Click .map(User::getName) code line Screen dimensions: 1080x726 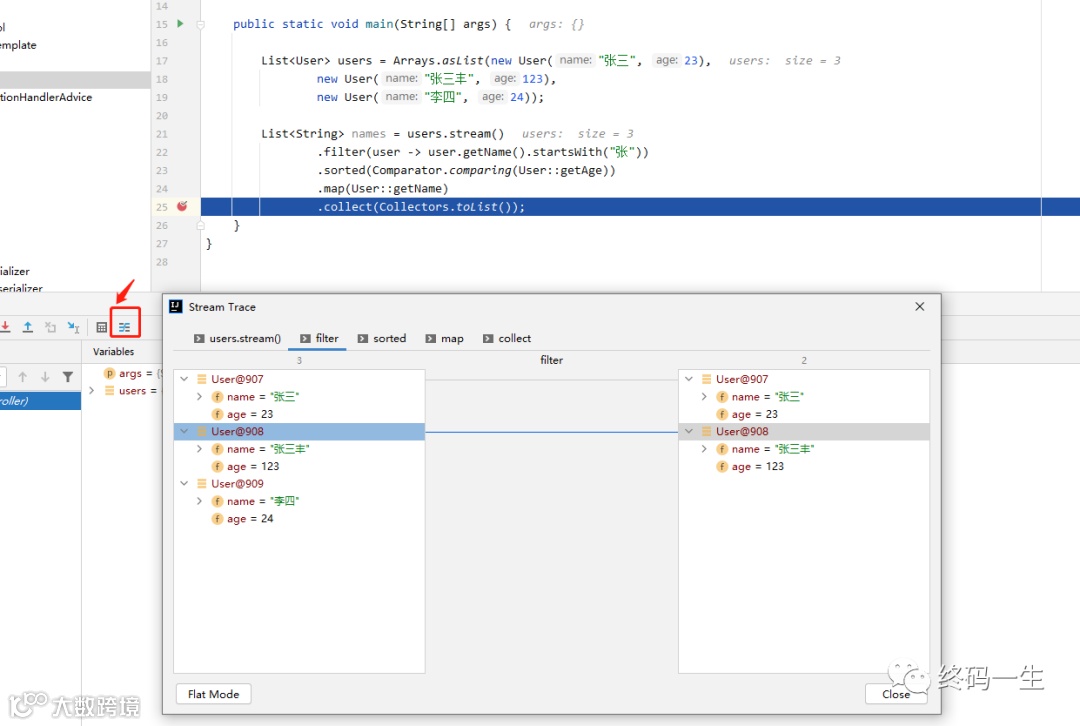click(382, 188)
